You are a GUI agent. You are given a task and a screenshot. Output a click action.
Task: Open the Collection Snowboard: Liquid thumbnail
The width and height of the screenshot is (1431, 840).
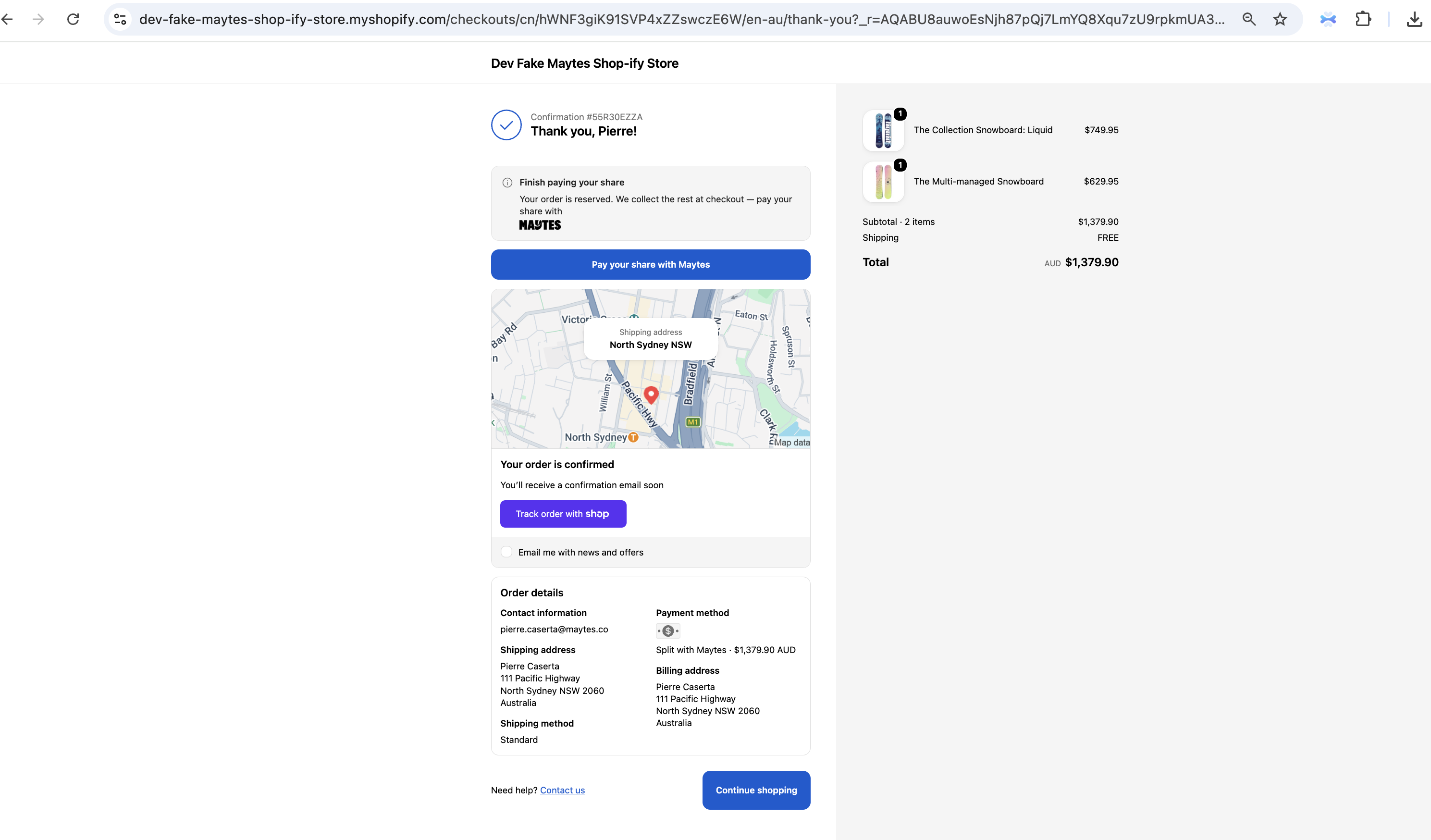[x=883, y=131]
